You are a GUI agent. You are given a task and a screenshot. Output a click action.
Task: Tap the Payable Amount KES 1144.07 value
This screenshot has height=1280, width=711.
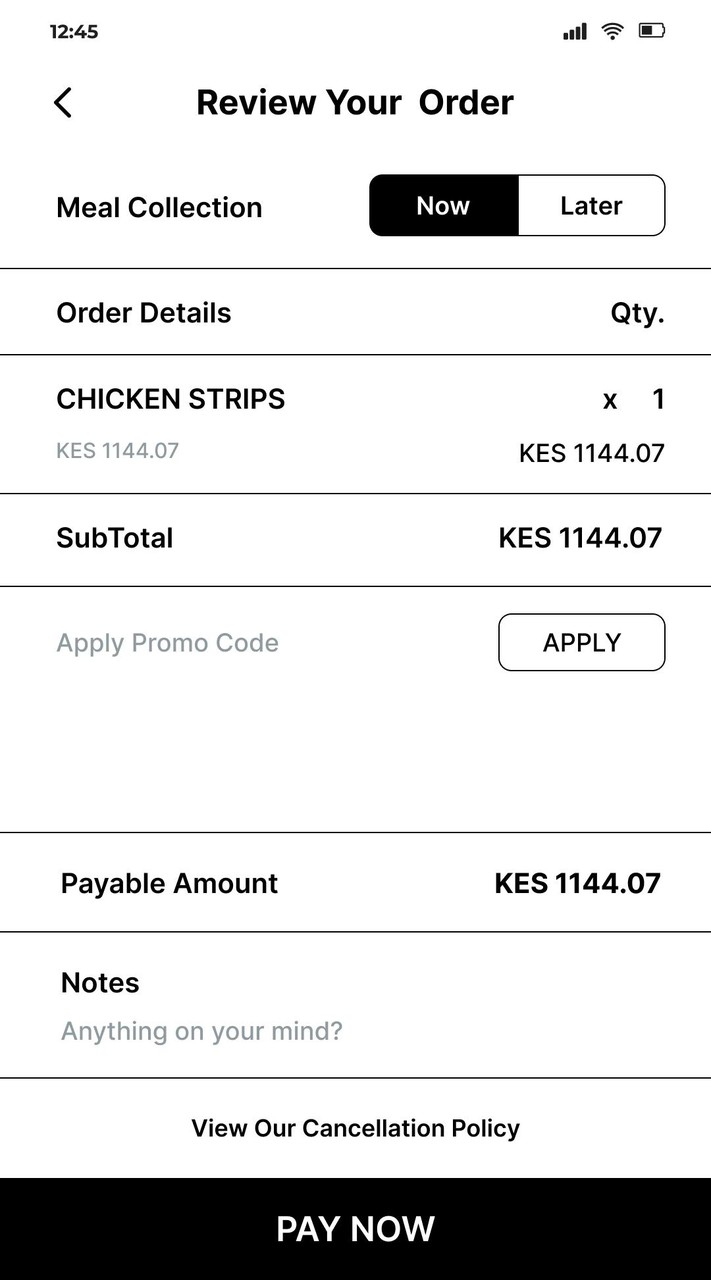tap(577, 883)
